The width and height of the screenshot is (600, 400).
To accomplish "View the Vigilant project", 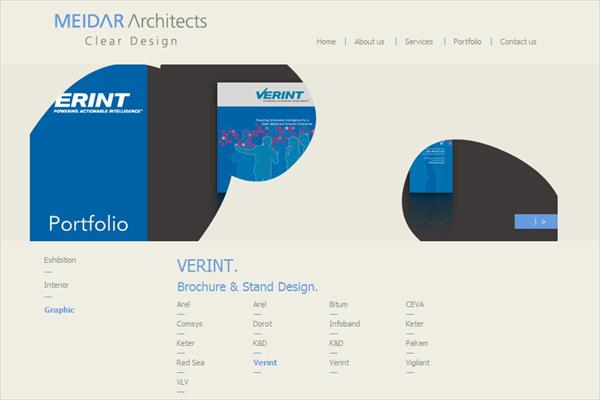I will coord(417,362).
